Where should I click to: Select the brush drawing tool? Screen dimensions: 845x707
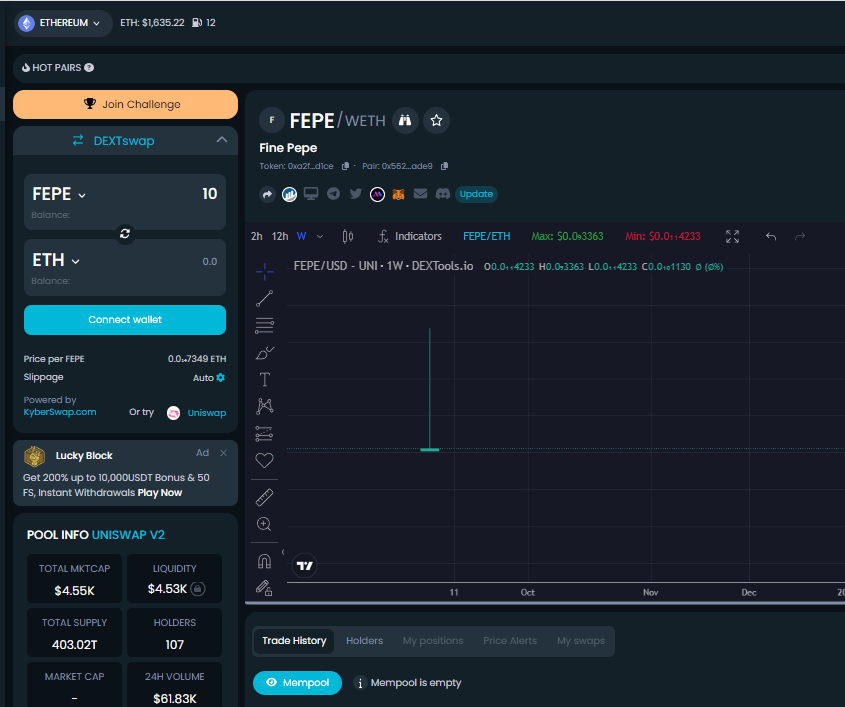(x=265, y=353)
